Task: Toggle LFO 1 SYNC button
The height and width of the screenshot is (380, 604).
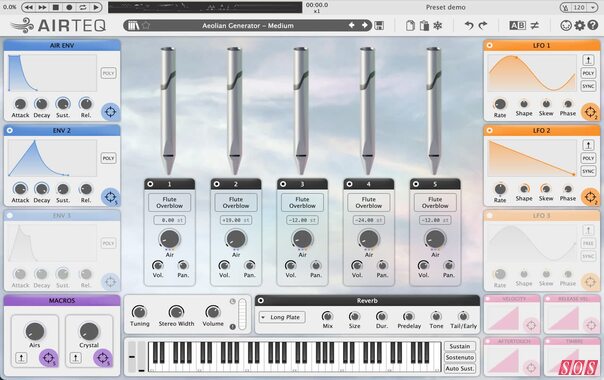Action: point(588,86)
